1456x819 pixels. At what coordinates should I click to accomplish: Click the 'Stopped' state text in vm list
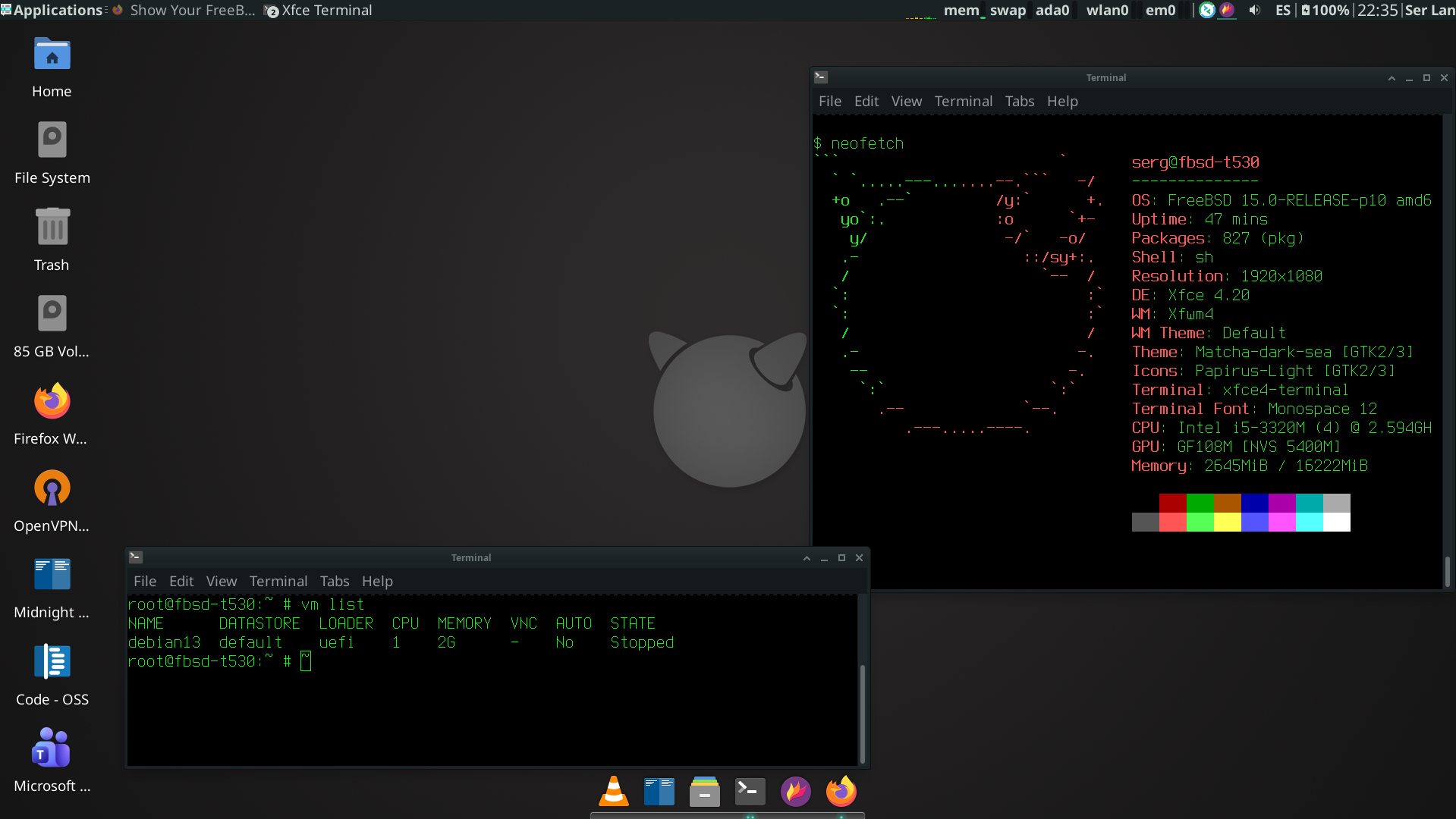tap(642, 642)
